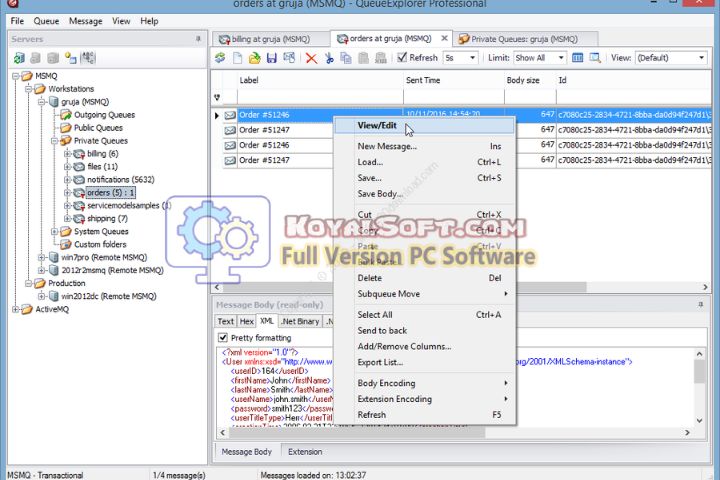Click the copy icon in message toolbar

click(x=346, y=58)
